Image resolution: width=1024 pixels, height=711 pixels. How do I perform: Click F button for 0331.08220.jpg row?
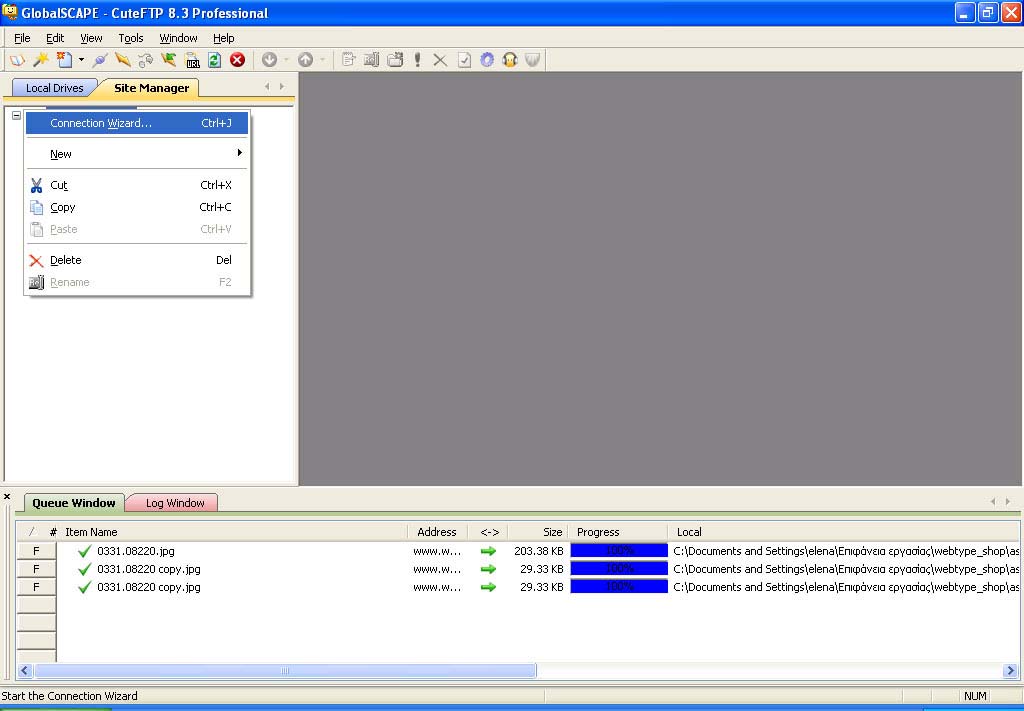click(36, 551)
